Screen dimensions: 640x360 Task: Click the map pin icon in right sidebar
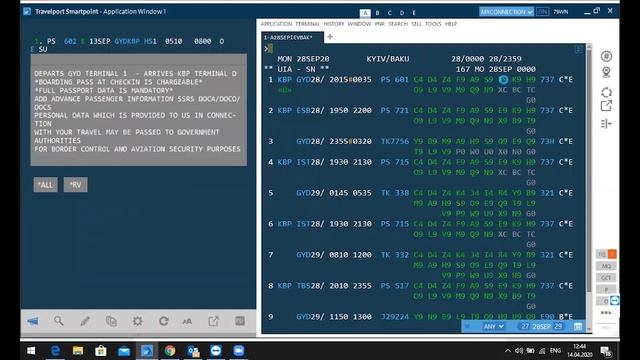coord(606,73)
